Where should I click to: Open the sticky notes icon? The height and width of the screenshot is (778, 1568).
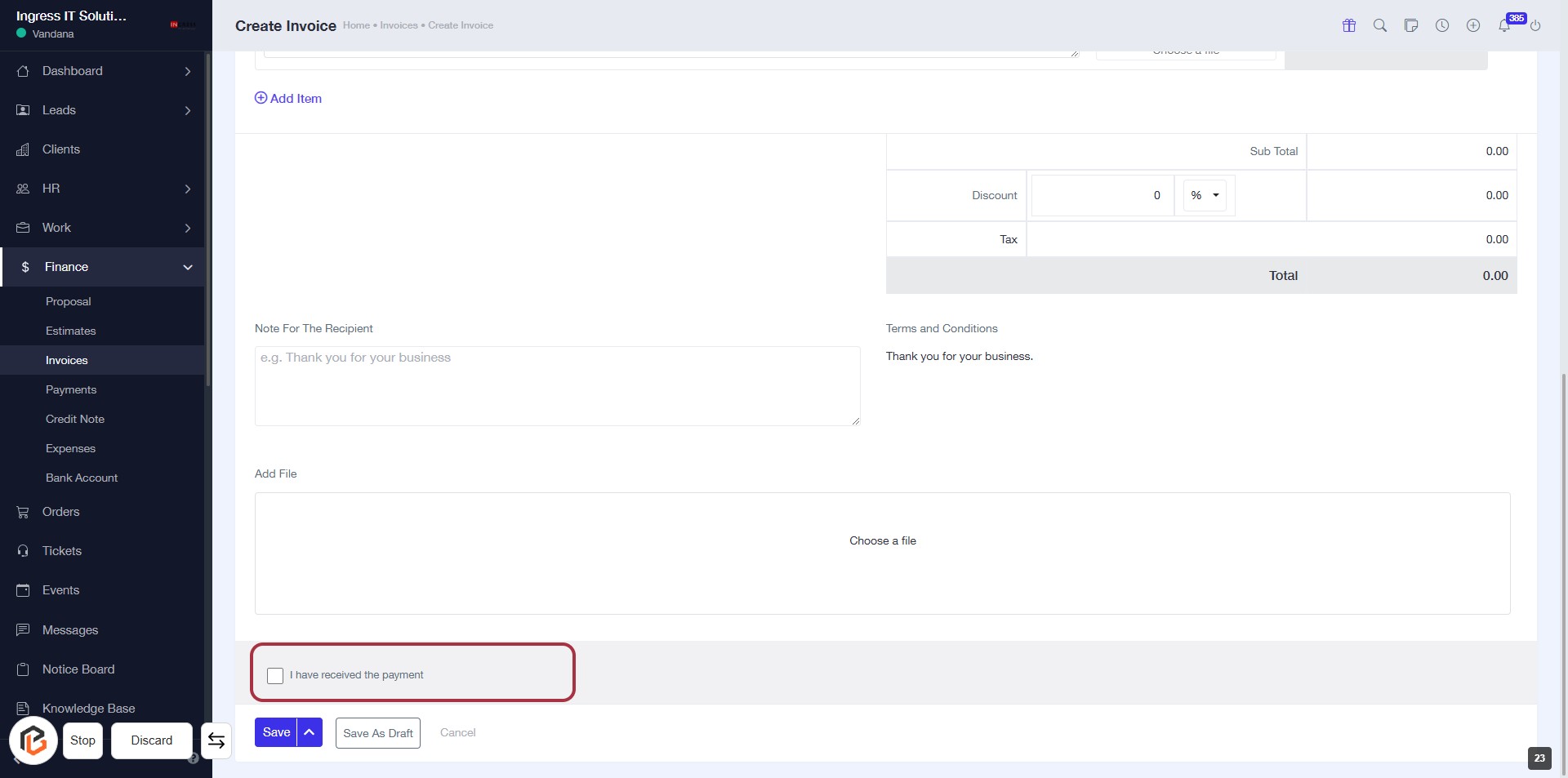[x=1410, y=25]
